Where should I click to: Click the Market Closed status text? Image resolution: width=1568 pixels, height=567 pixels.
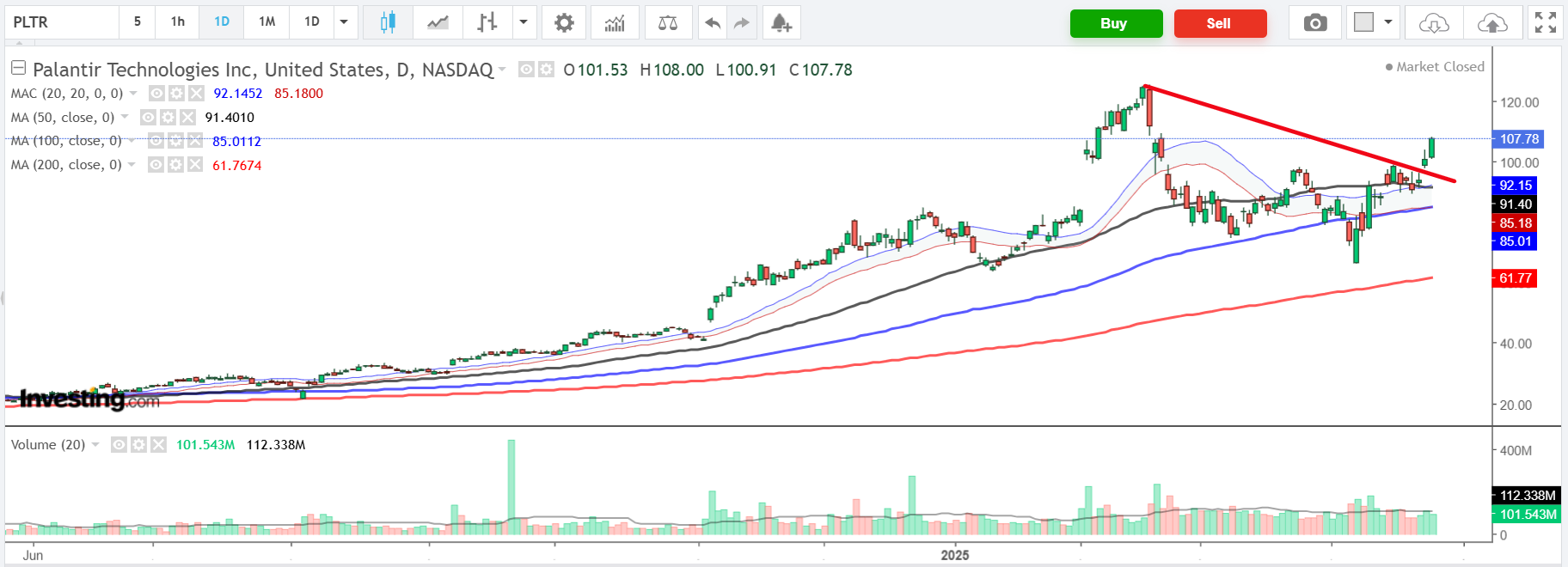tap(1440, 67)
